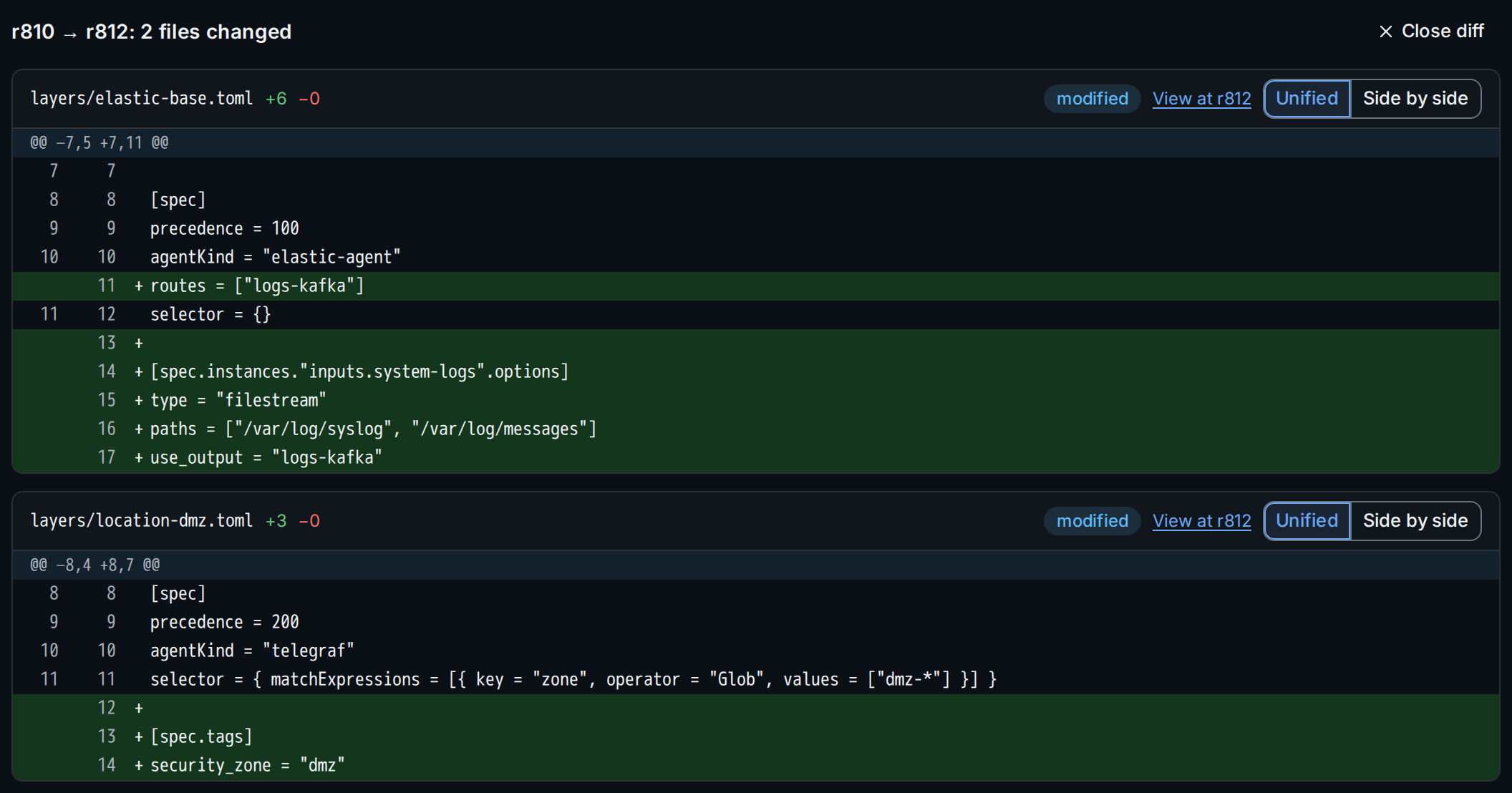This screenshot has width=1512, height=793.
Task: Click line selector = {}
Action: pyautogui.click(x=756, y=314)
